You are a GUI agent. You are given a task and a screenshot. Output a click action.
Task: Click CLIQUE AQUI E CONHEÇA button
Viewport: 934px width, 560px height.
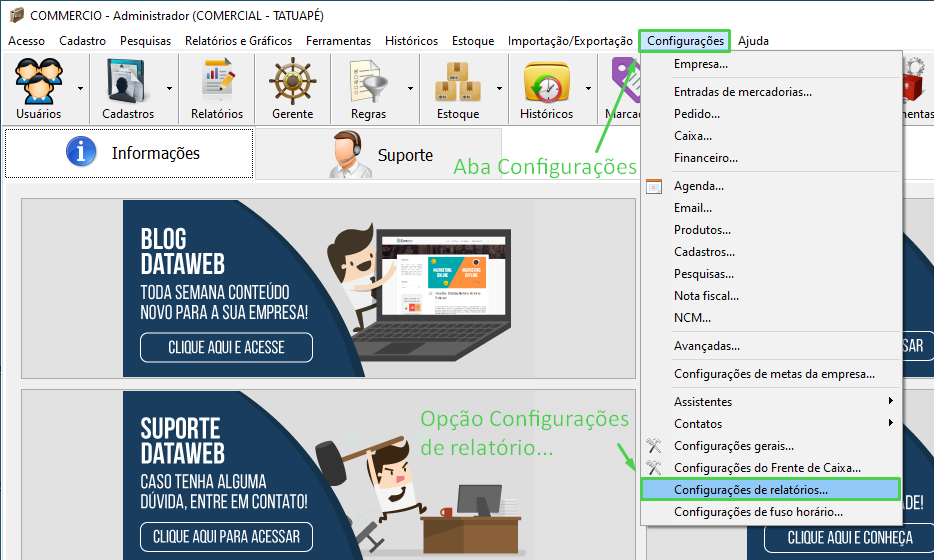850,537
